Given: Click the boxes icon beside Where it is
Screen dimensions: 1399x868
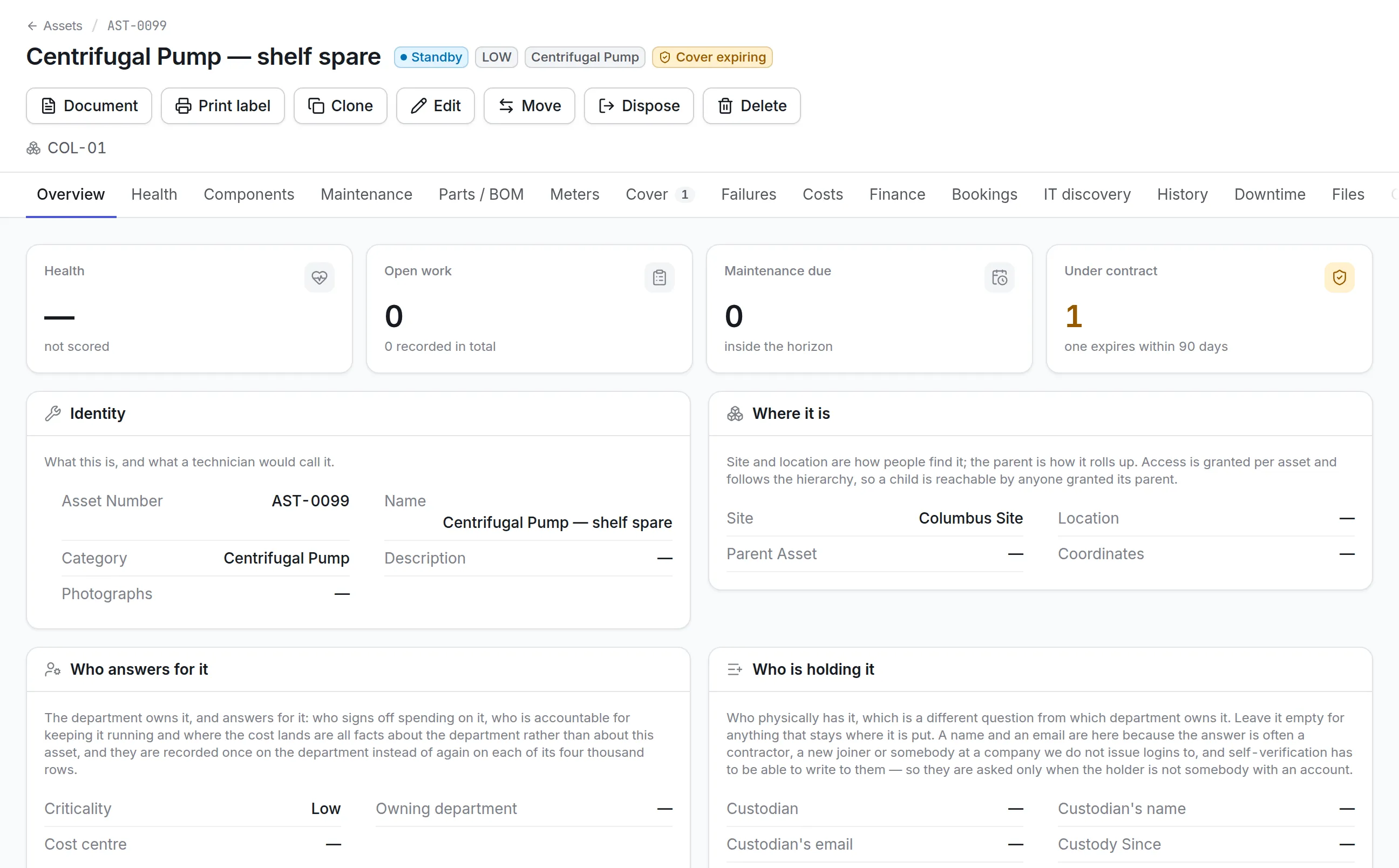Looking at the screenshot, I should [735, 413].
